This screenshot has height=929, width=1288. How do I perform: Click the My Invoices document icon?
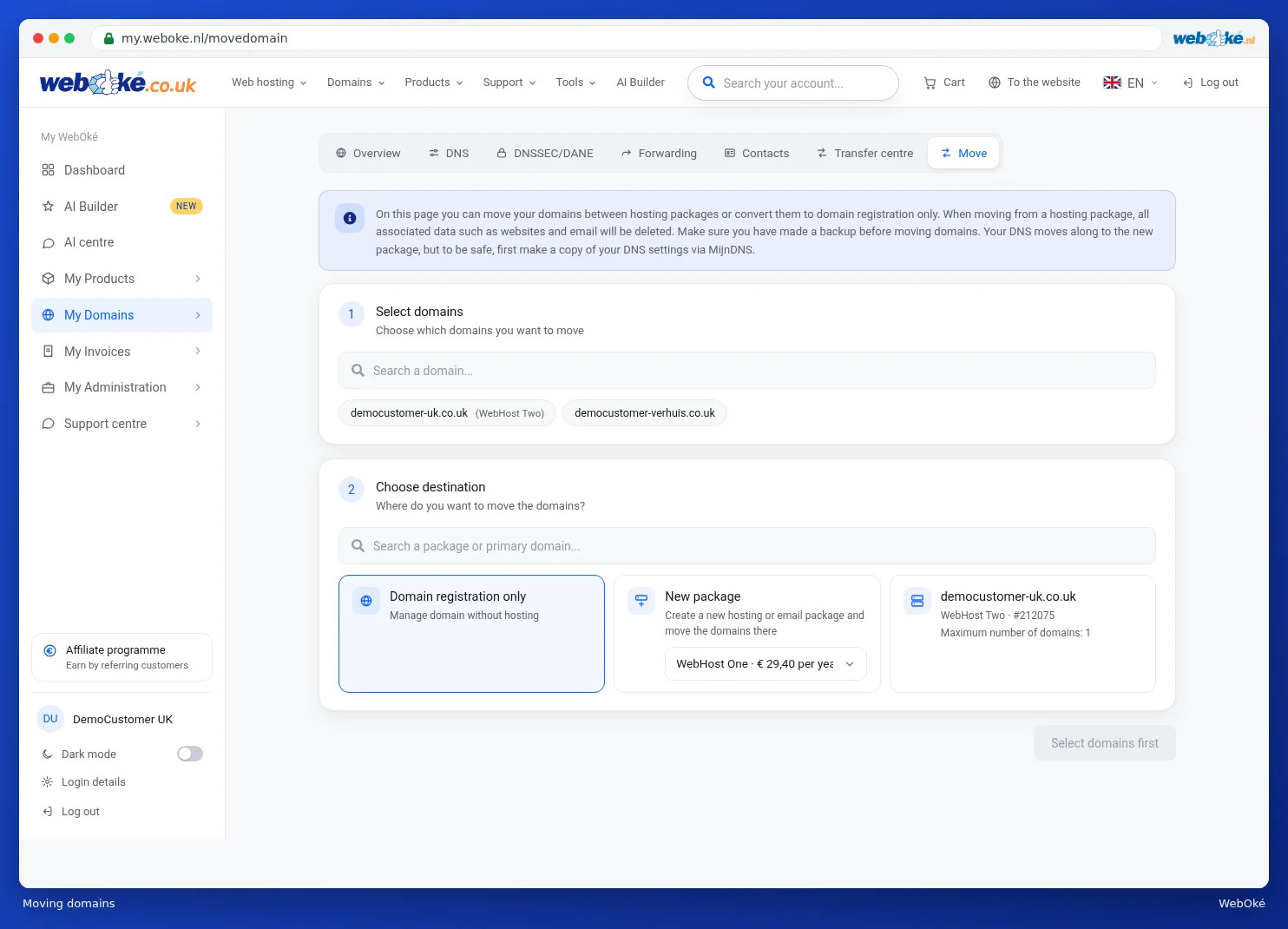click(x=49, y=352)
